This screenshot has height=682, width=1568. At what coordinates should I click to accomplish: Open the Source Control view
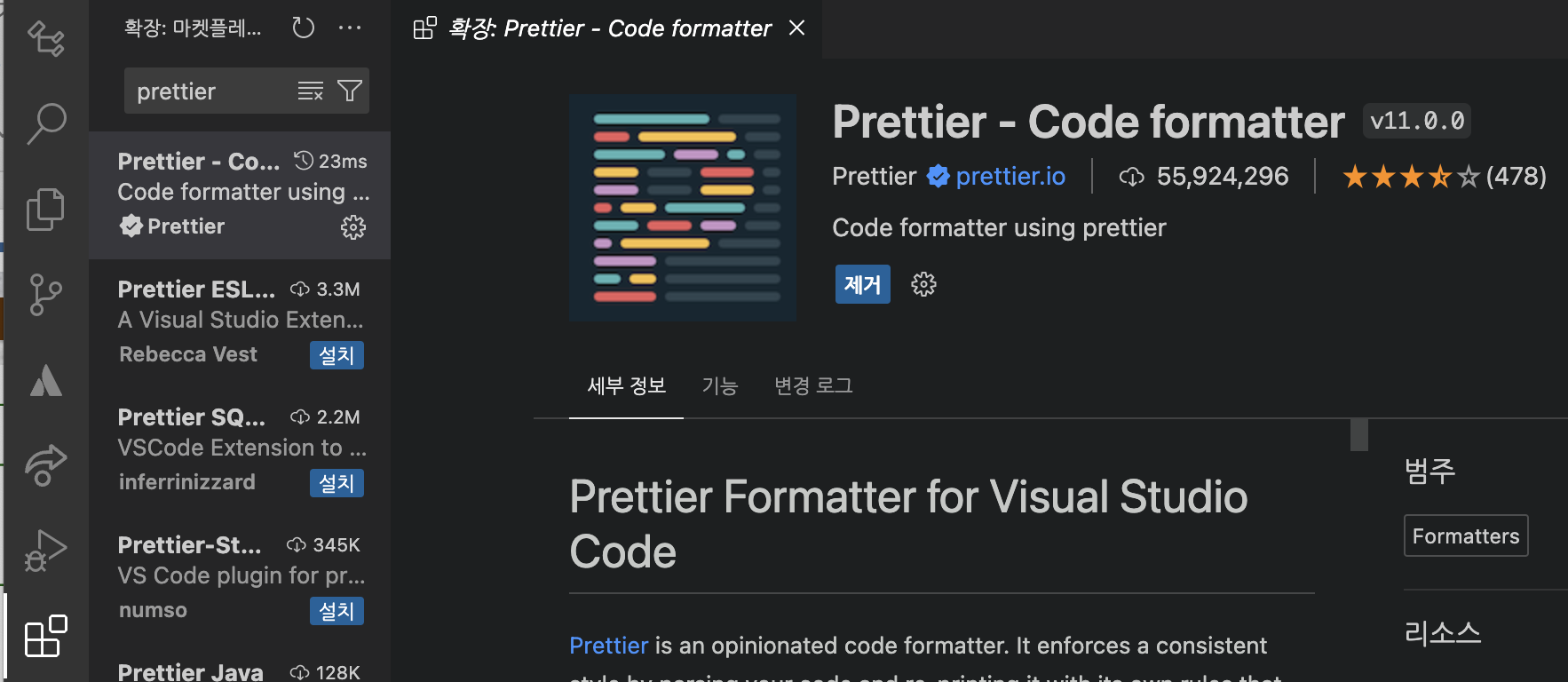coord(46,294)
